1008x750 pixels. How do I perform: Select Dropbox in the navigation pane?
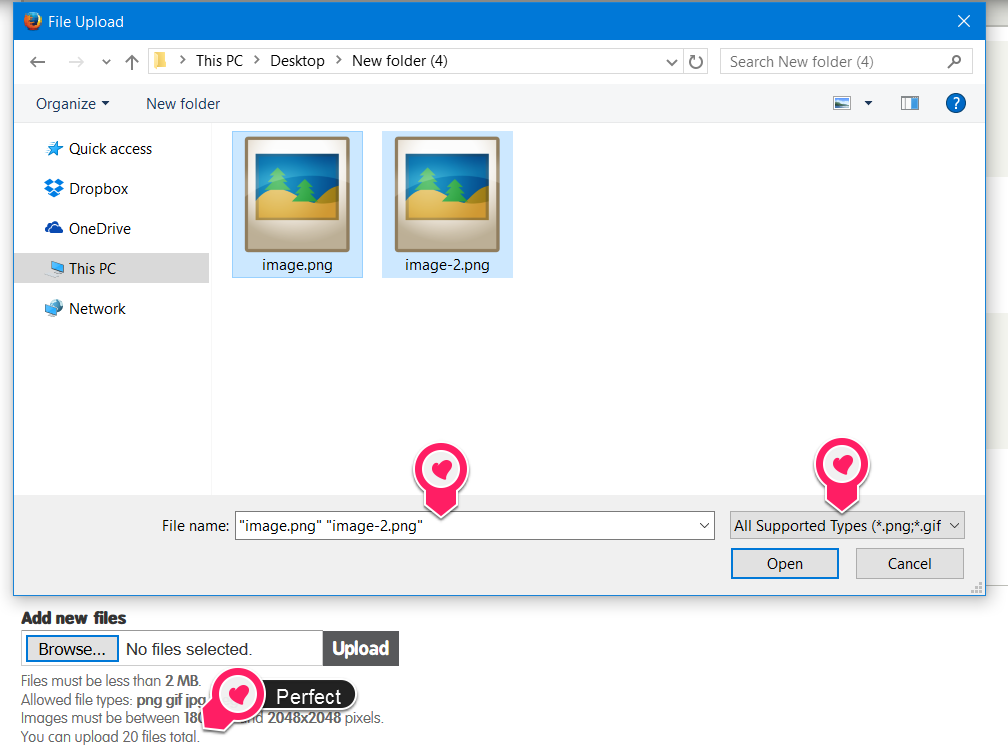pos(98,189)
